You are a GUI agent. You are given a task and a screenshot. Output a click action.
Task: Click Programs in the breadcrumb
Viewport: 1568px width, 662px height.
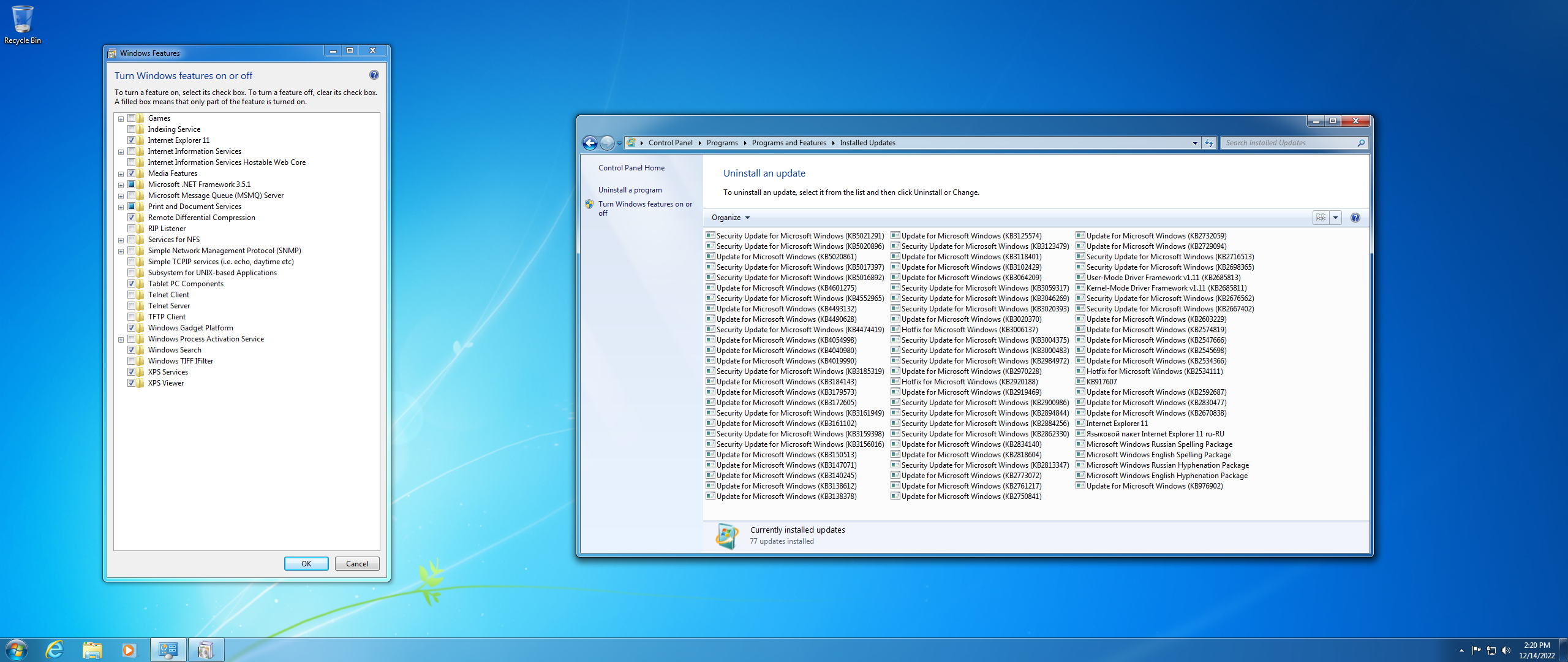(722, 143)
